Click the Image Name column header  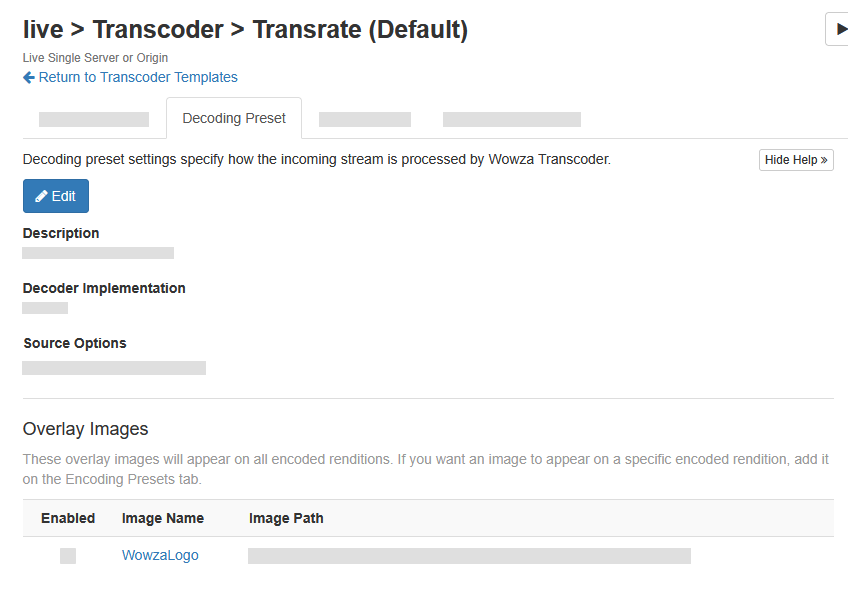(163, 518)
